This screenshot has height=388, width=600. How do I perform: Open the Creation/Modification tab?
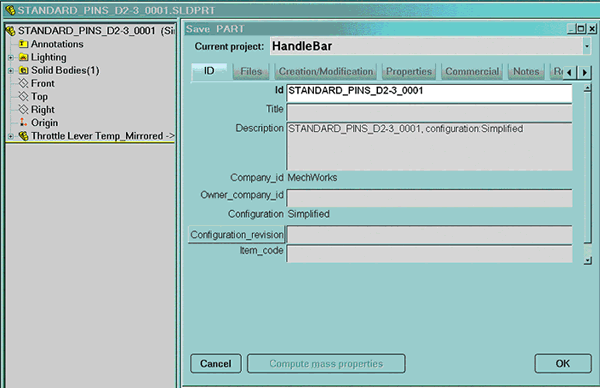pyautogui.click(x=326, y=72)
